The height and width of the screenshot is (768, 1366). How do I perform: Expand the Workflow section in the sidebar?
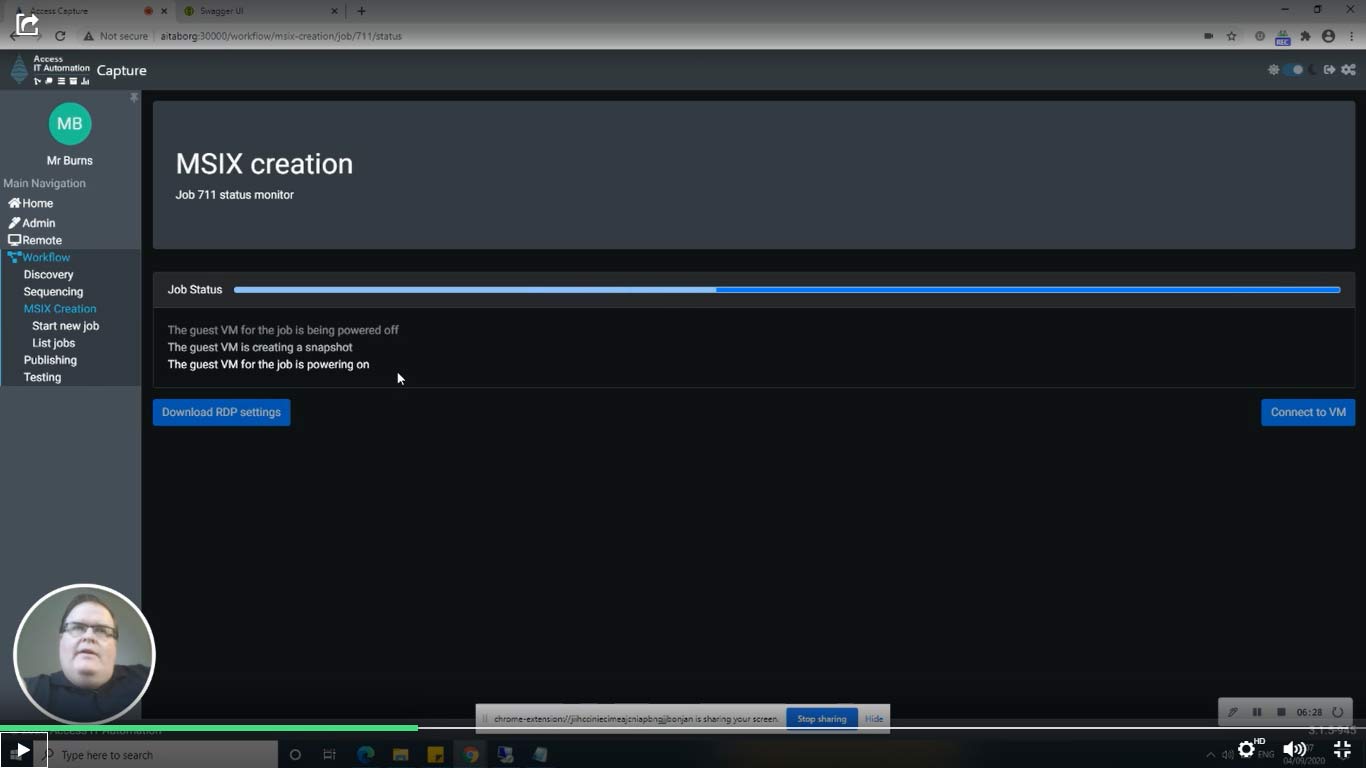click(45, 257)
